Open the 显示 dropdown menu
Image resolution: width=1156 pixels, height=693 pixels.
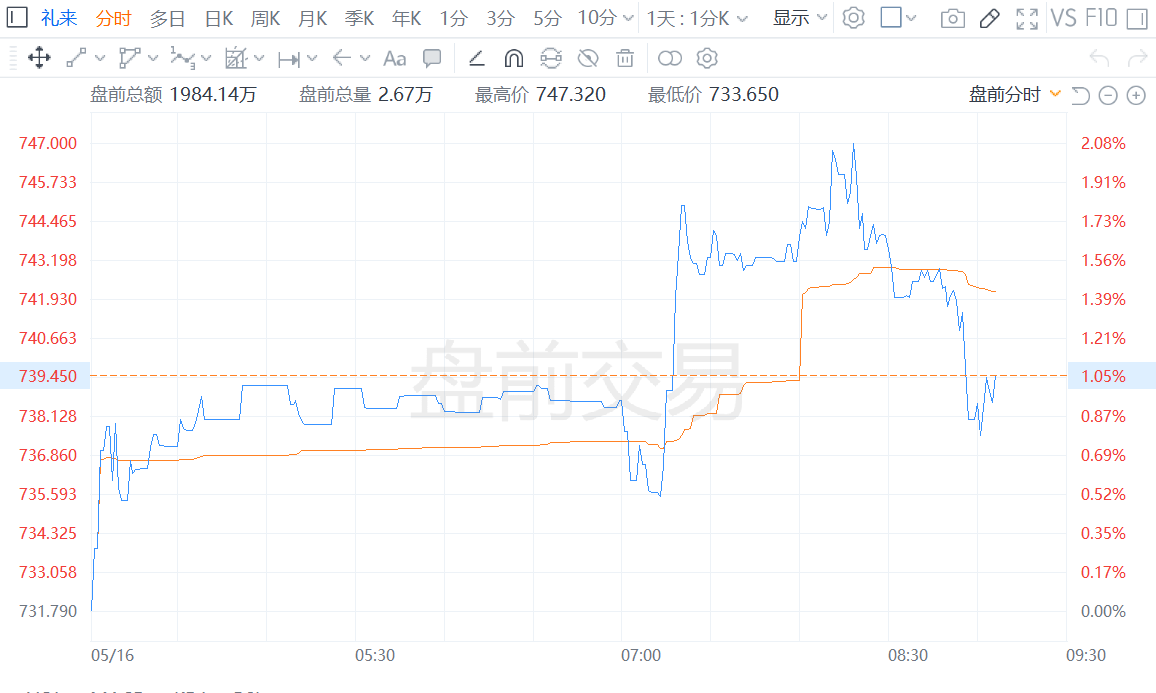pyautogui.click(x=800, y=18)
